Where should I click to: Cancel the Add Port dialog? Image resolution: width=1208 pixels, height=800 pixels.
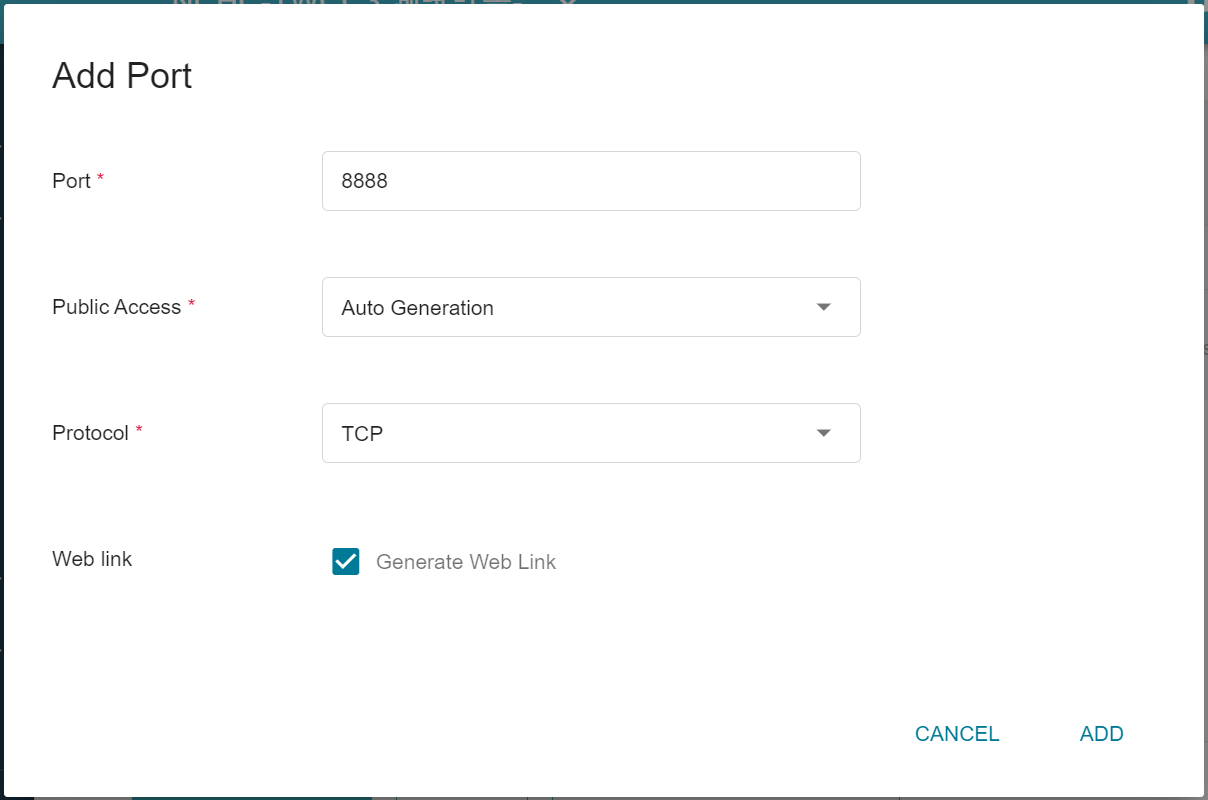click(957, 734)
